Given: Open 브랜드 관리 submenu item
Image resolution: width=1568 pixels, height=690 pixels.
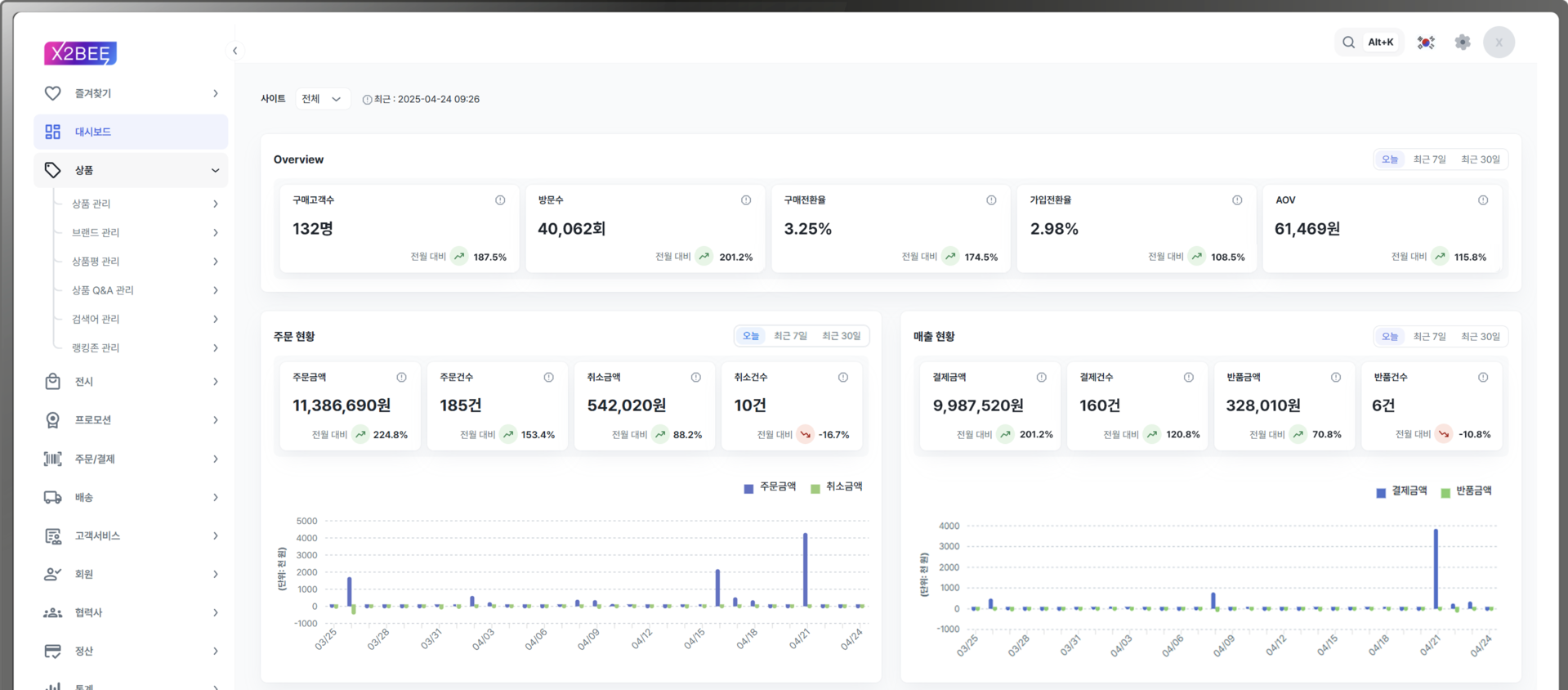Looking at the screenshot, I should click(96, 233).
